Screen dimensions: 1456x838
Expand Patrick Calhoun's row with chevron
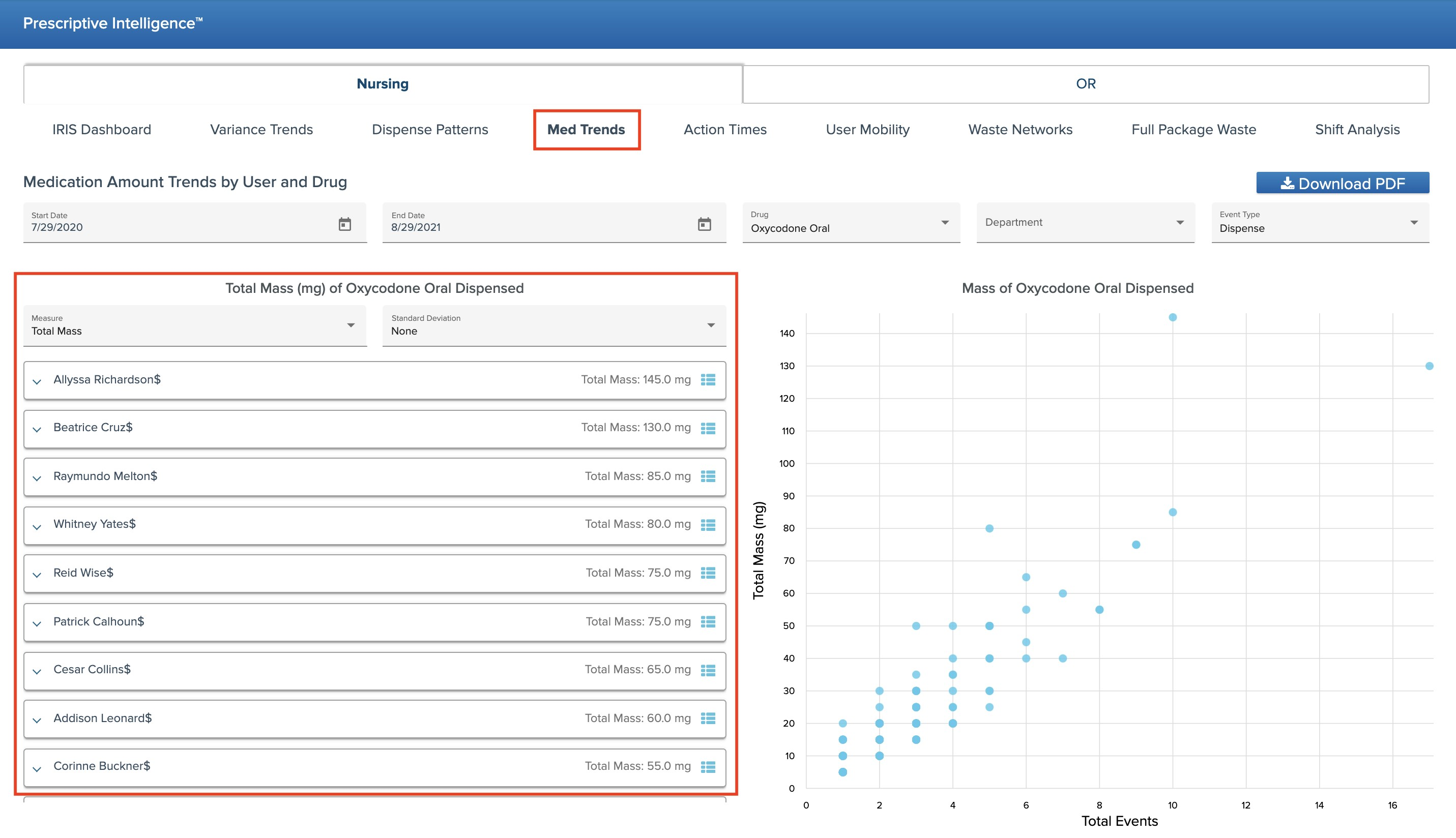pos(37,623)
